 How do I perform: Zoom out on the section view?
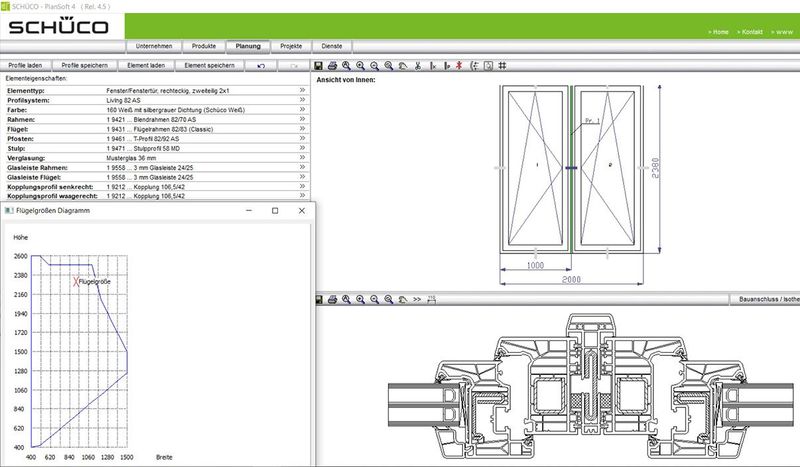(x=374, y=299)
